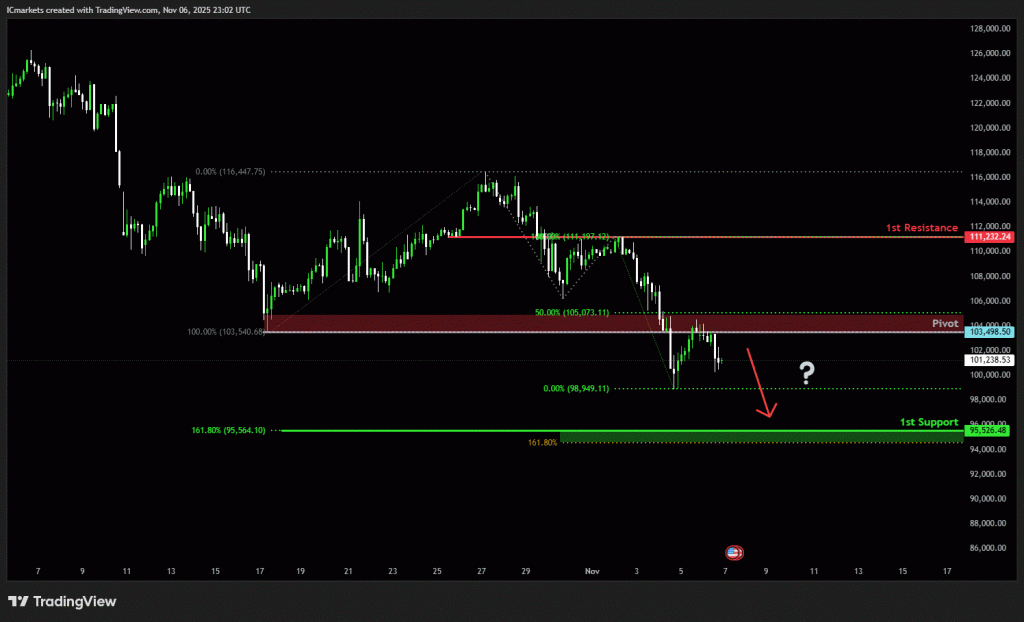Viewport: 1024px width, 622px height.
Task: Click the current price 101,238.53 label
Action: pos(990,359)
